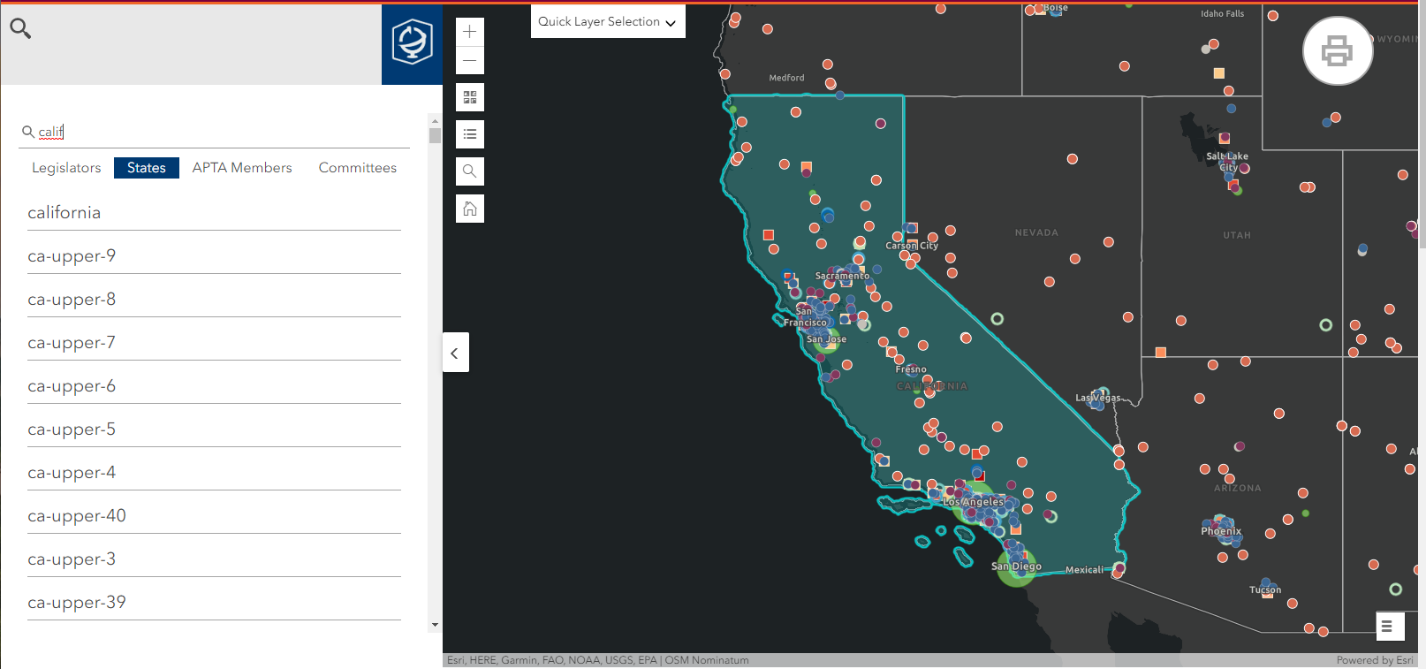
Task: Open the map search magnifier tool
Action: coord(470,171)
